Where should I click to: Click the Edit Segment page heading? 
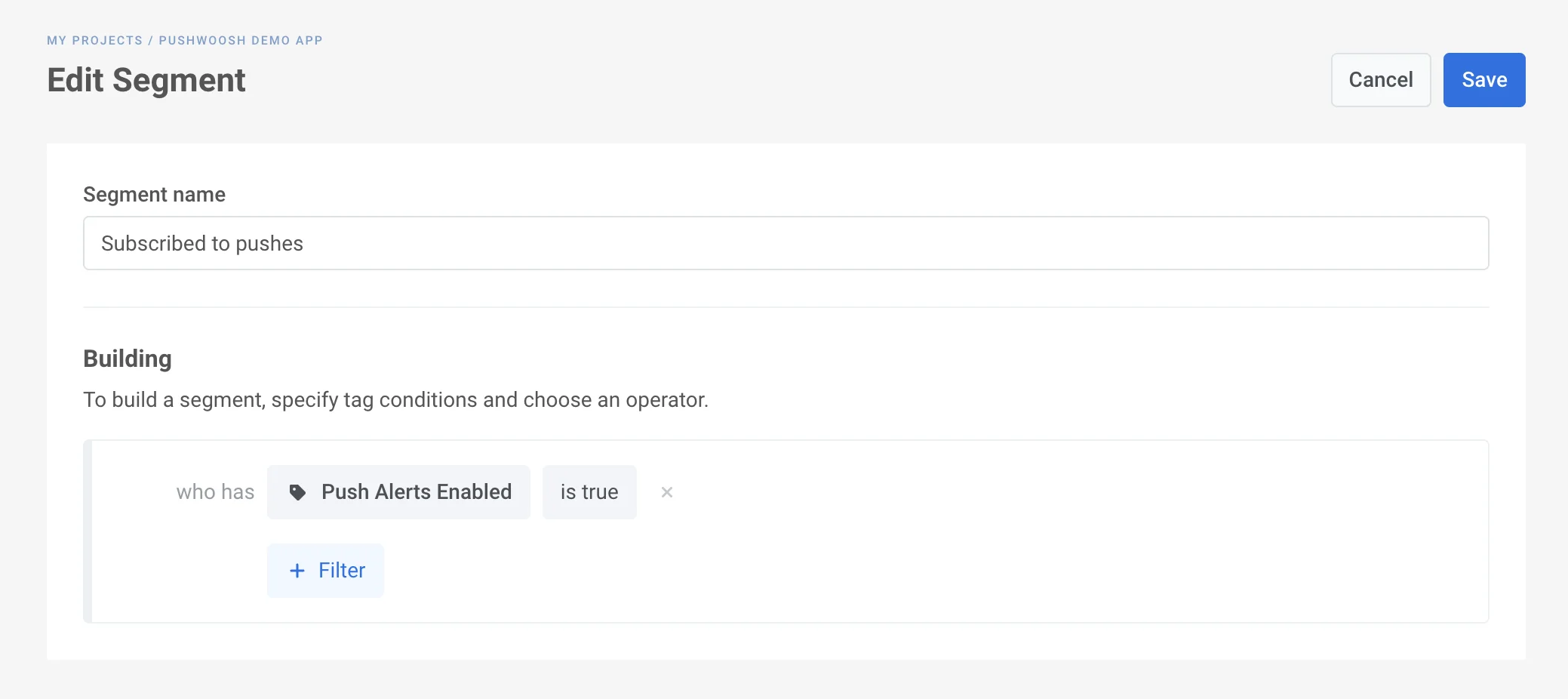click(146, 80)
